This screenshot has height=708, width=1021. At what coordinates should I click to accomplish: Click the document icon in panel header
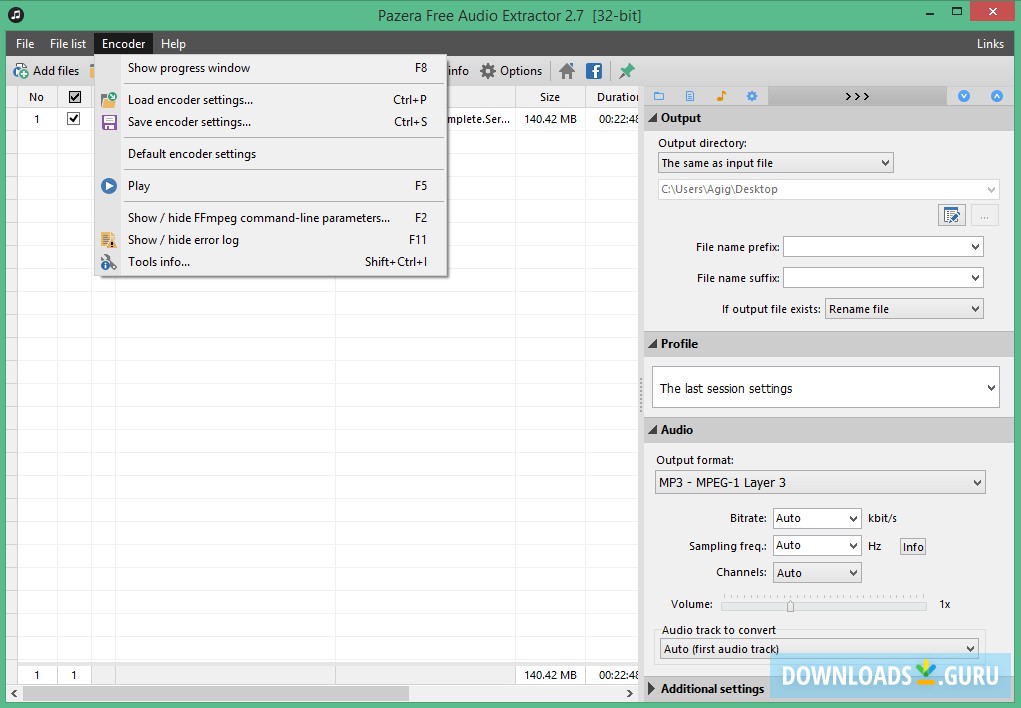(x=690, y=96)
